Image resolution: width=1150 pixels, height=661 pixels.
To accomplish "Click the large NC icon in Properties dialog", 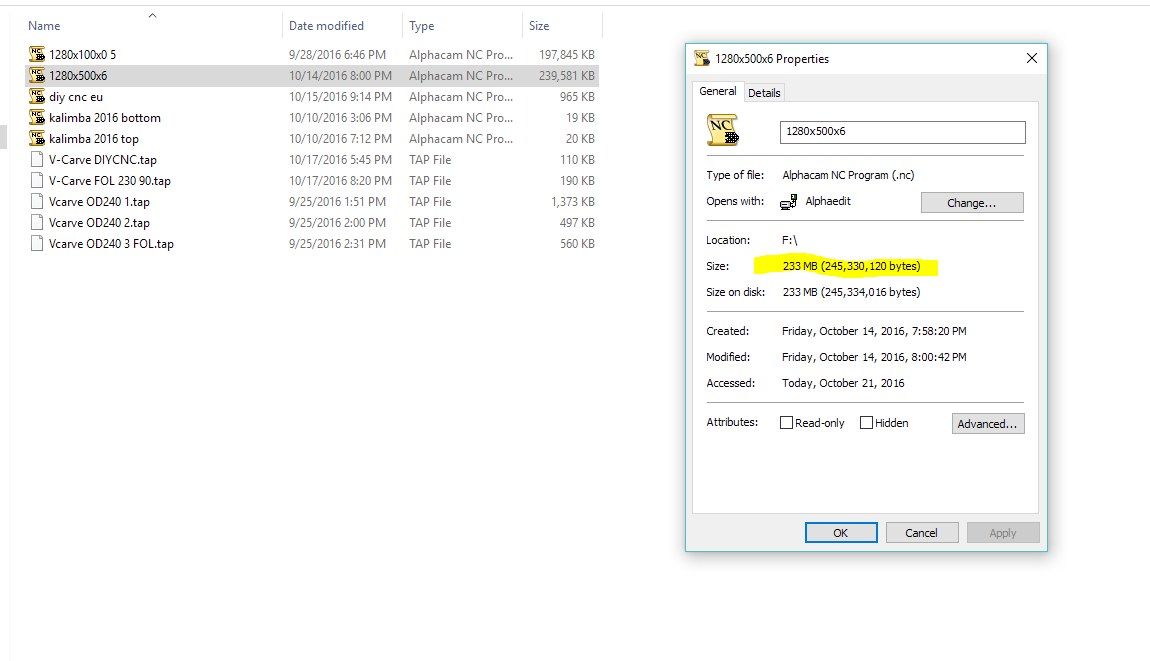I will coord(722,131).
